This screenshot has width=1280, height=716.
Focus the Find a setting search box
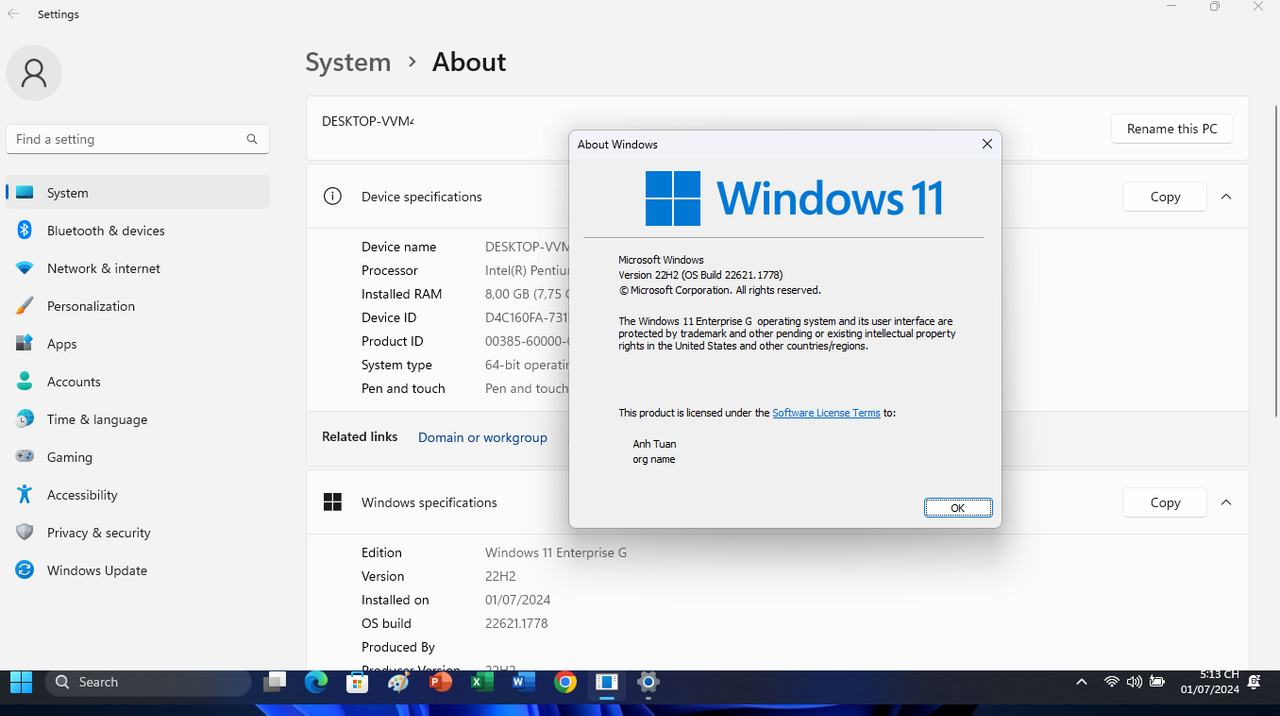138,139
